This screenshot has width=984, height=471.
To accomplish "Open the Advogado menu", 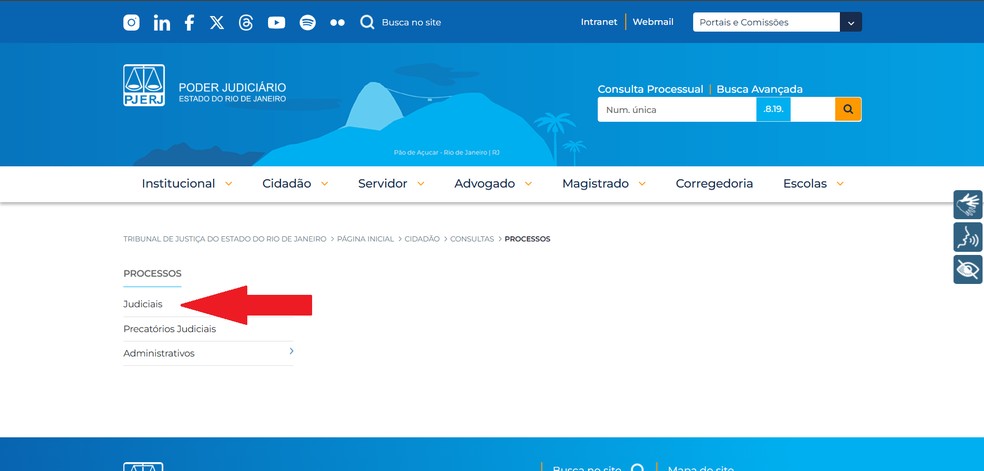I will point(484,184).
